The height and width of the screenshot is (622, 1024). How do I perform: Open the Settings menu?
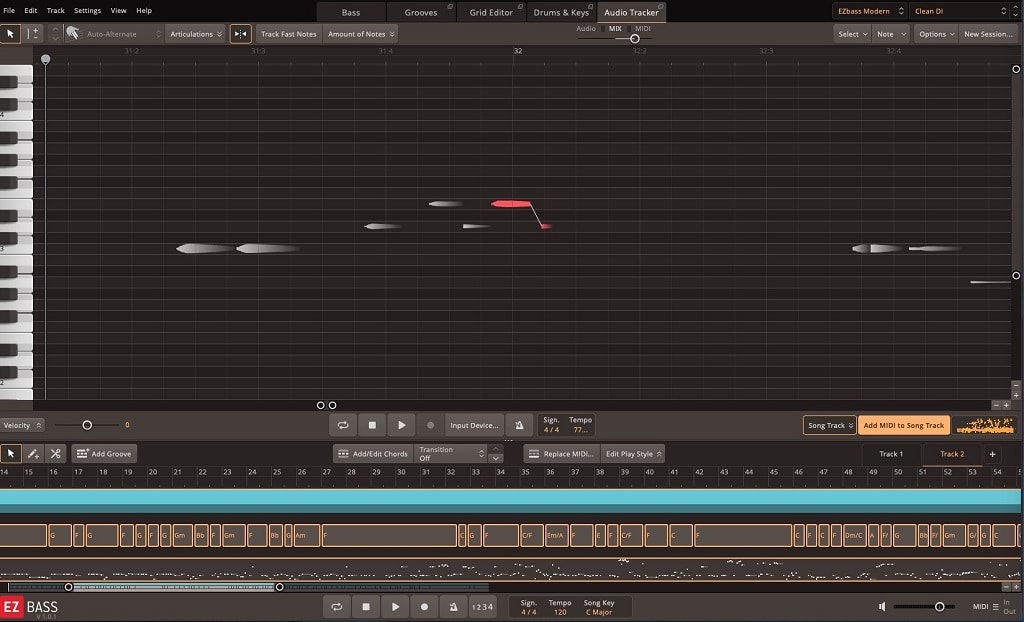click(88, 10)
